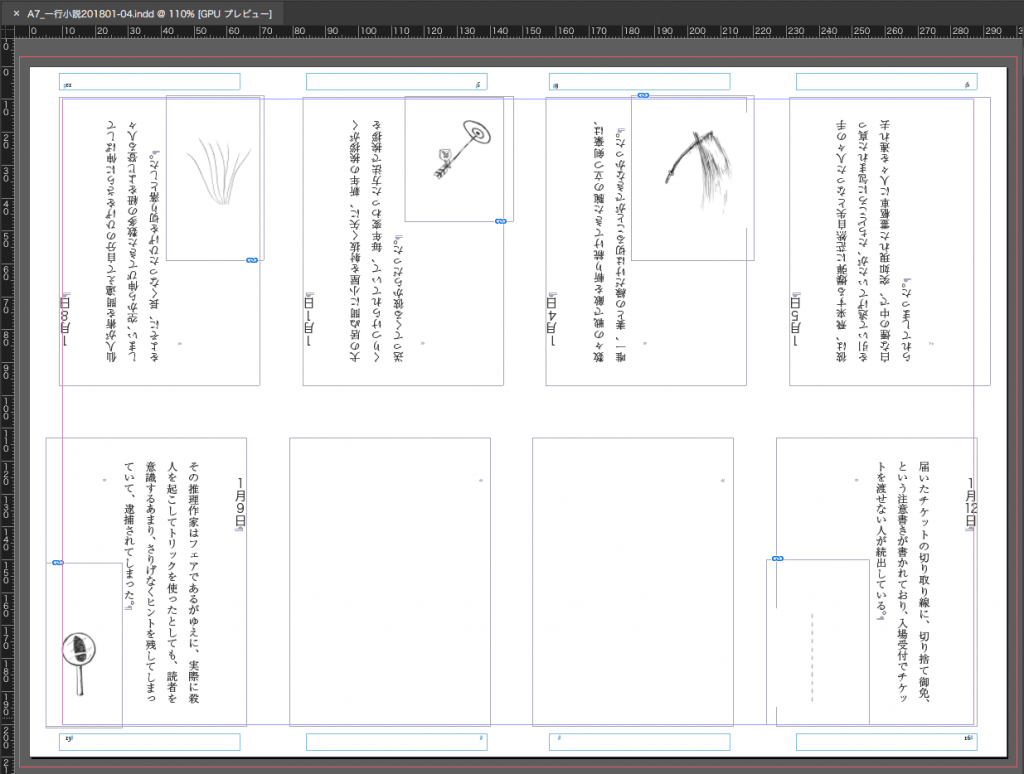This screenshot has height=774, width=1024.
Task: Click the link badge on the grass sketch frame
Action: click(x=251, y=261)
